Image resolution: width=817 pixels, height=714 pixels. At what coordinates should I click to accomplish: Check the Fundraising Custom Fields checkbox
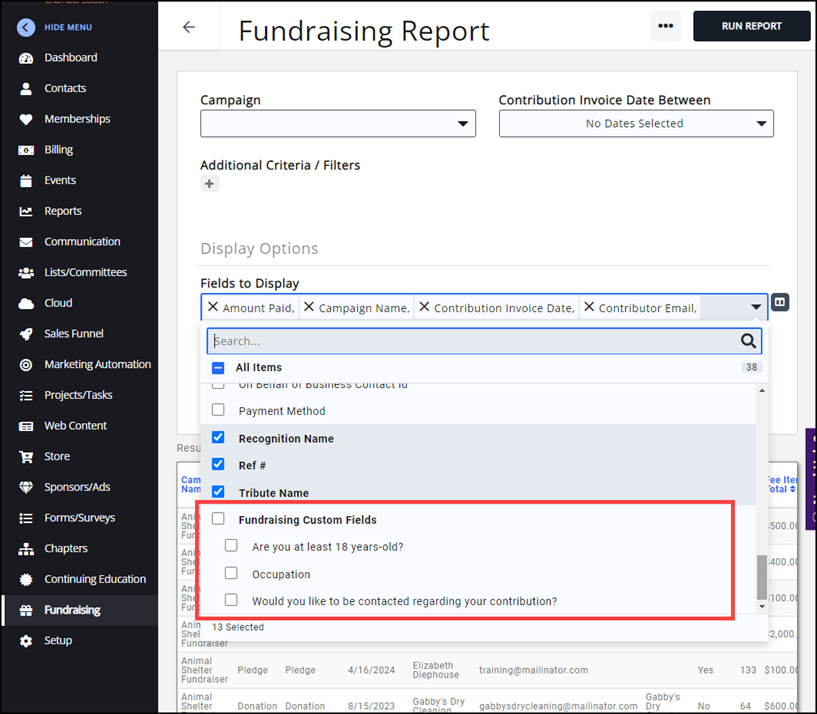pyautogui.click(x=218, y=519)
